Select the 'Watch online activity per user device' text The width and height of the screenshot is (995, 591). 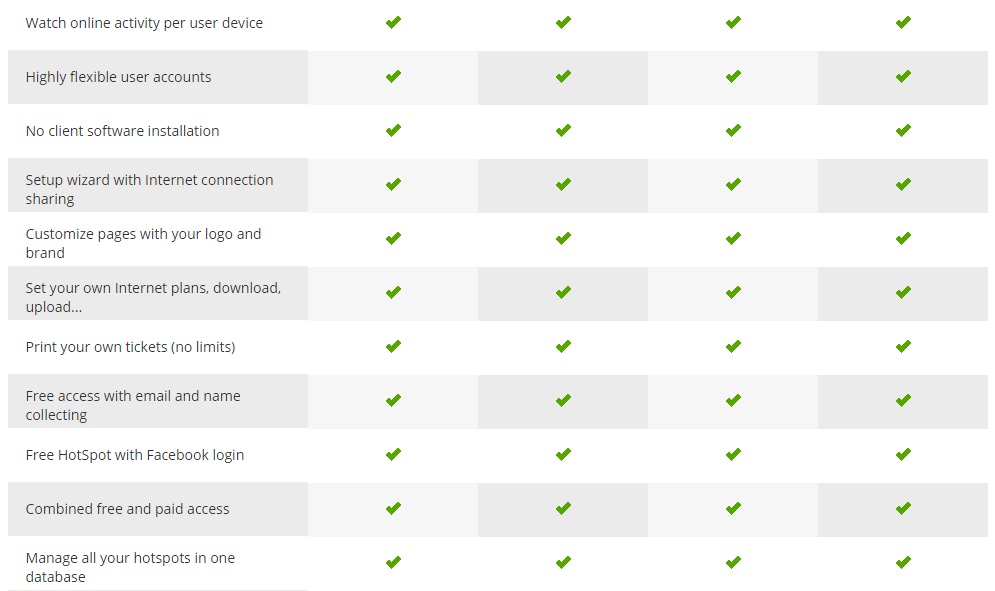(x=144, y=23)
